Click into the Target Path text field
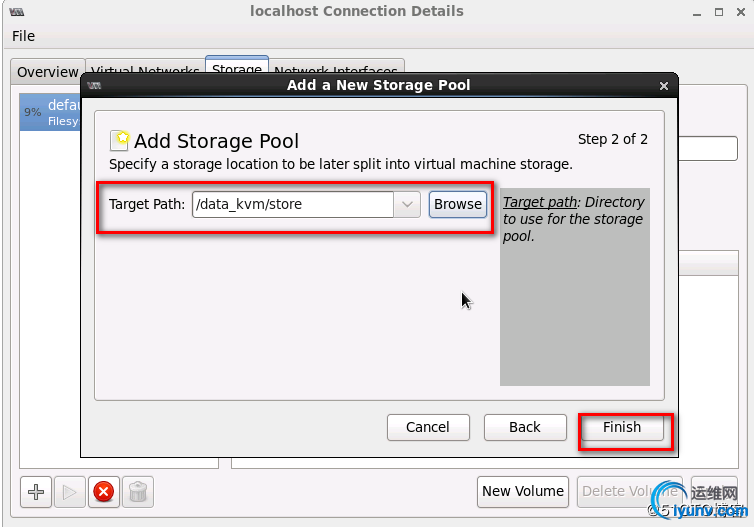This screenshot has height=527, width=754. click(293, 204)
